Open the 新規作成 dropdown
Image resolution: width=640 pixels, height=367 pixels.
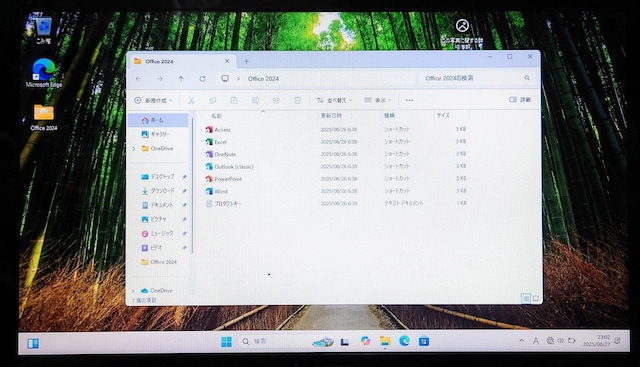tap(153, 100)
